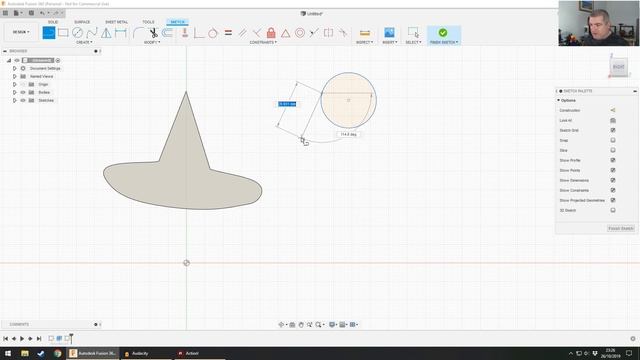Click the Pan hand icon
This screenshot has width=640, height=360.
click(x=301, y=325)
